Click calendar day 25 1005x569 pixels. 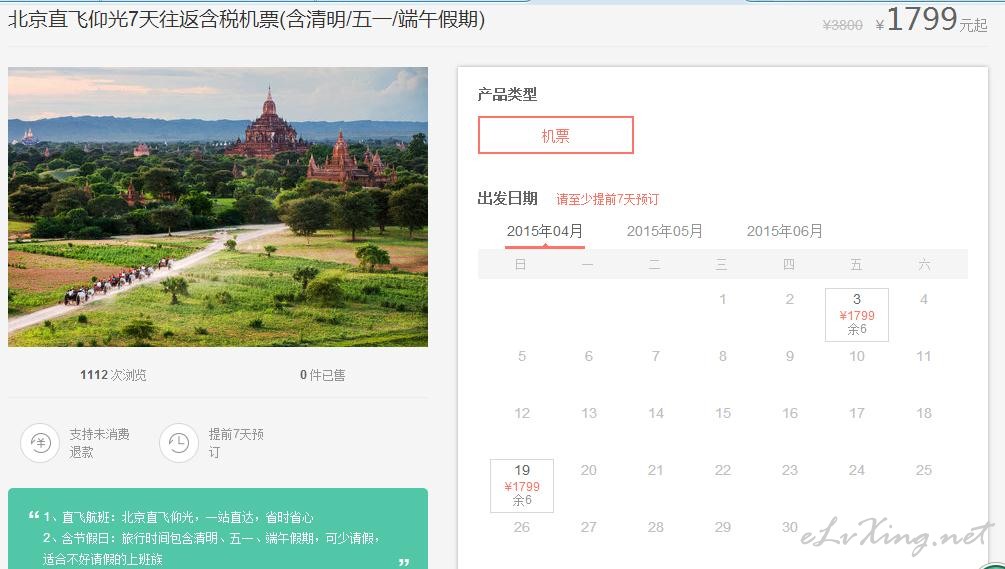(x=924, y=470)
